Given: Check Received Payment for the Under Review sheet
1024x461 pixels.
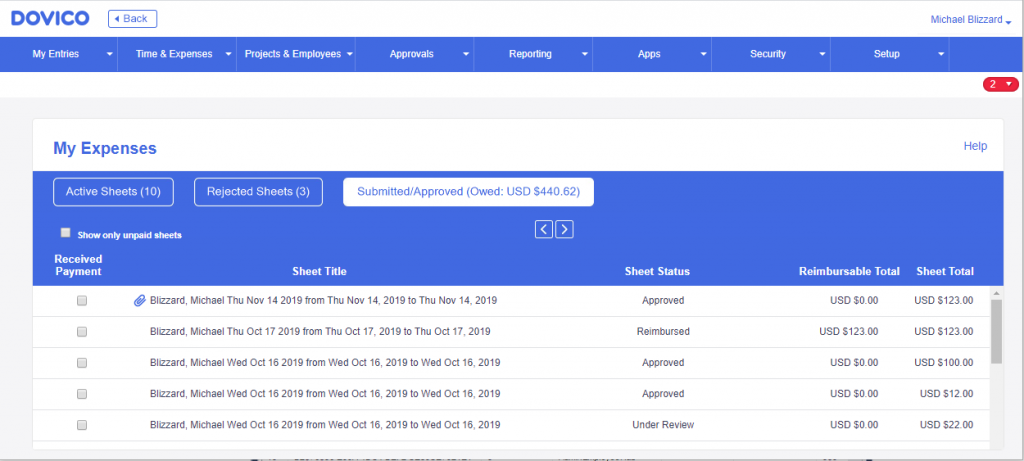Looking at the screenshot, I should click(x=82, y=425).
